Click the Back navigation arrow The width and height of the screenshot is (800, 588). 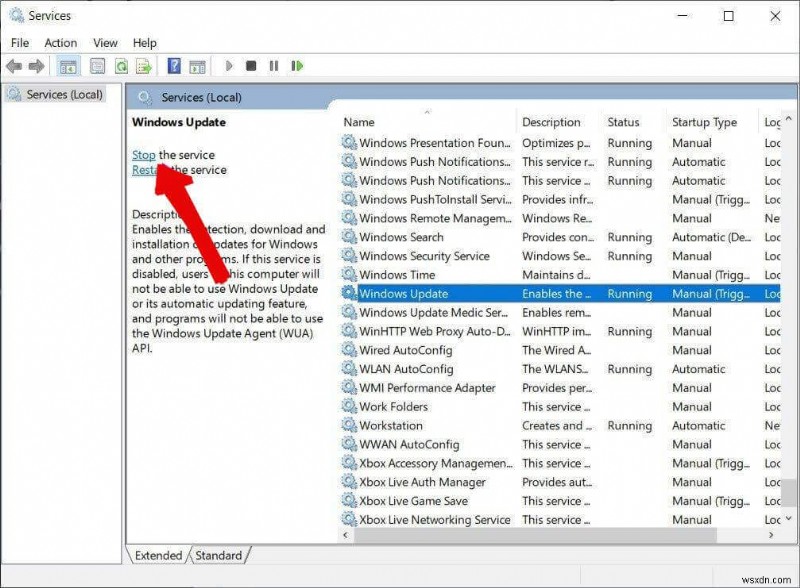click(x=14, y=66)
